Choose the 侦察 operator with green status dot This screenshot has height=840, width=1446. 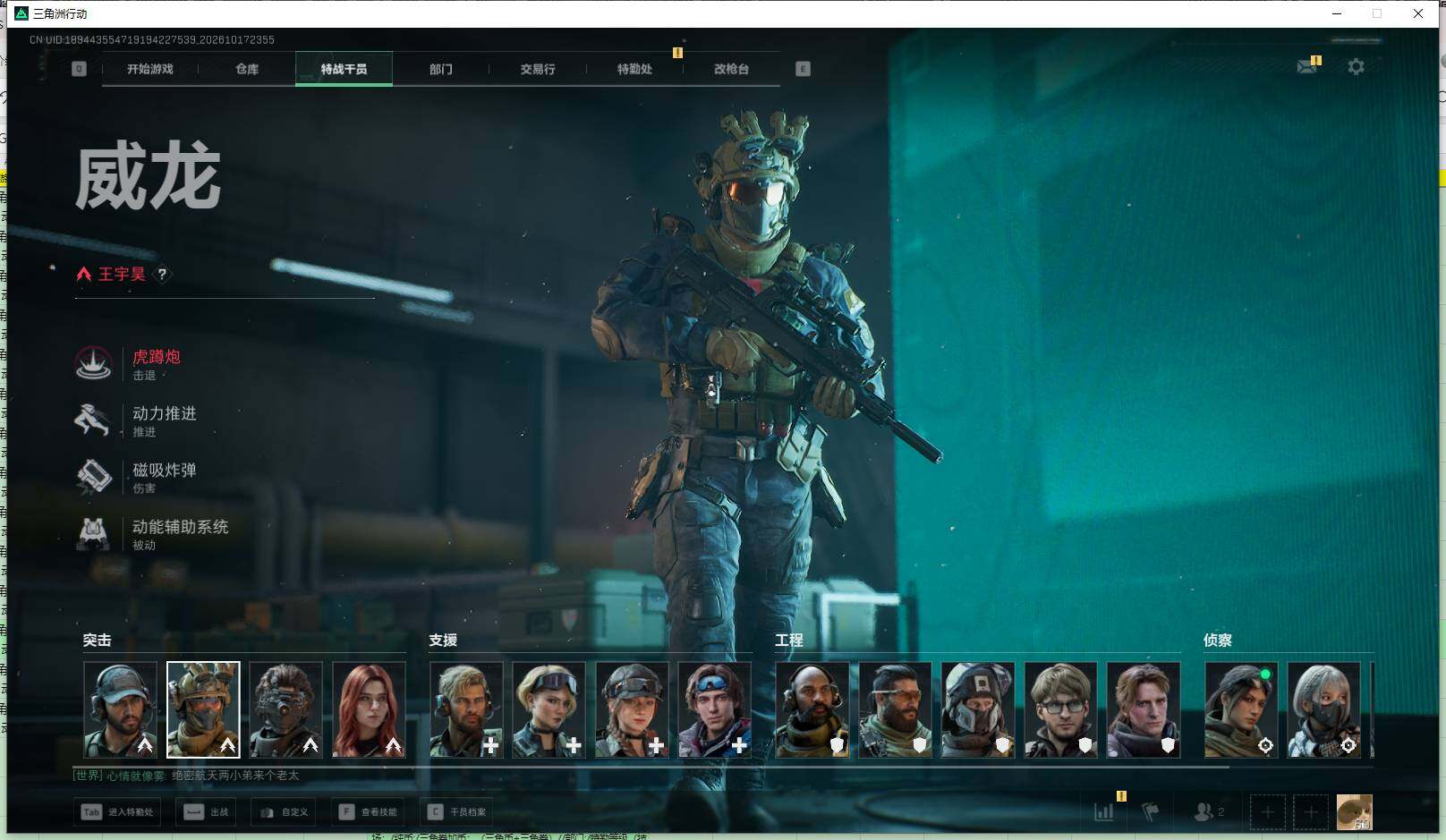[1241, 709]
